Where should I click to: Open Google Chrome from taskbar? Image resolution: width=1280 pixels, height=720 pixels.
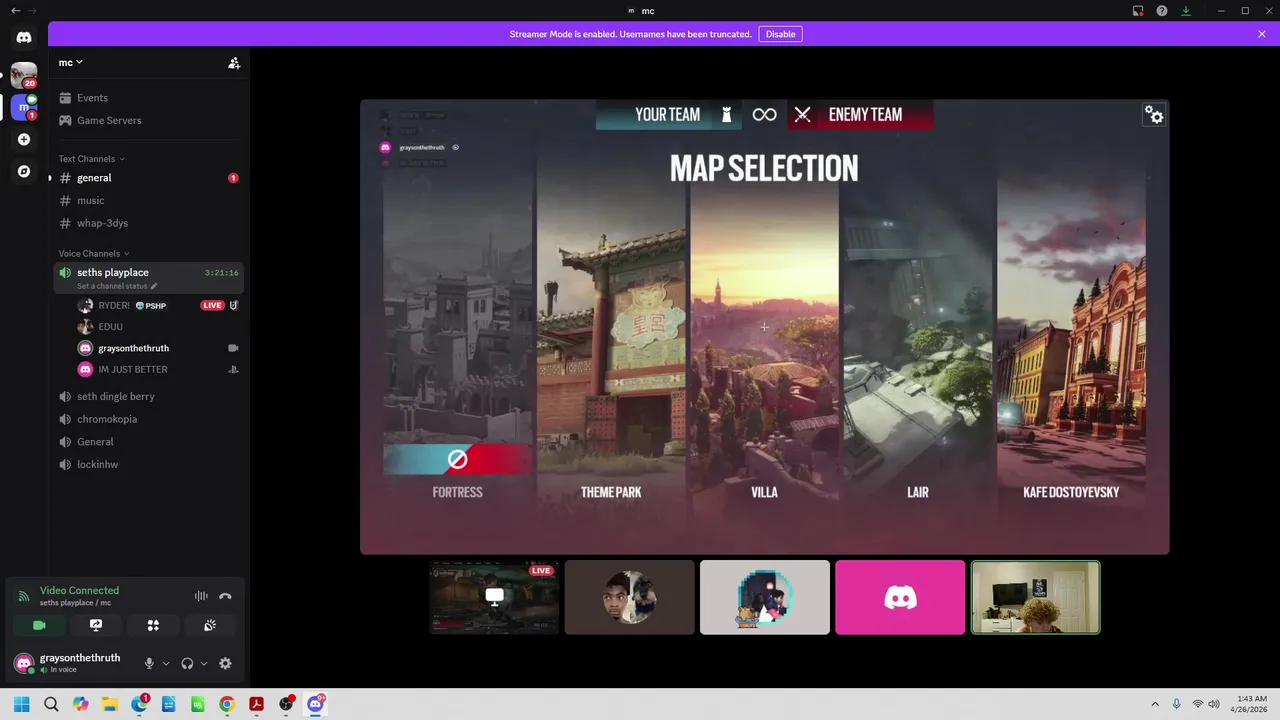(227, 704)
